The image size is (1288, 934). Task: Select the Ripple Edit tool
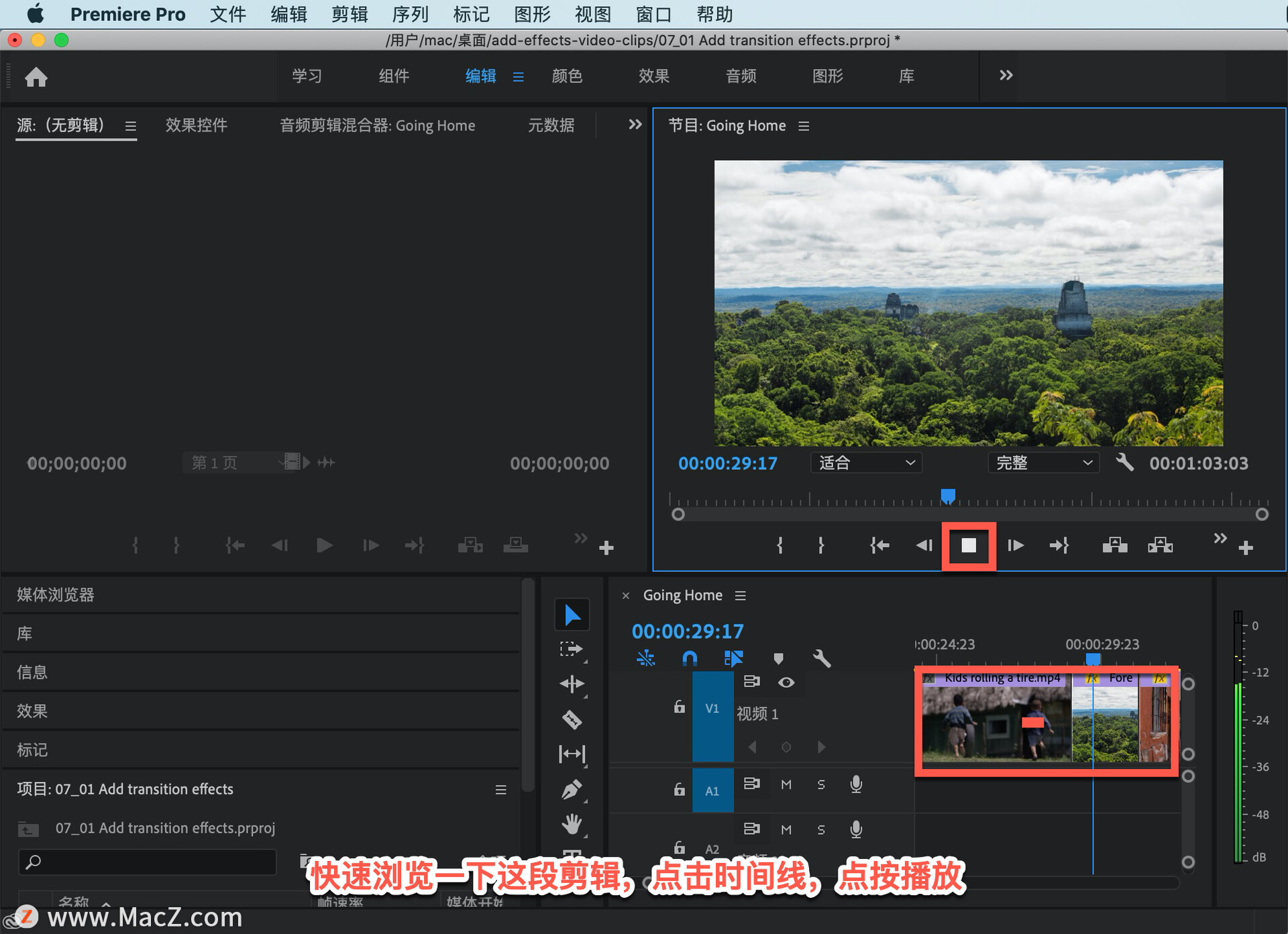click(x=572, y=684)
